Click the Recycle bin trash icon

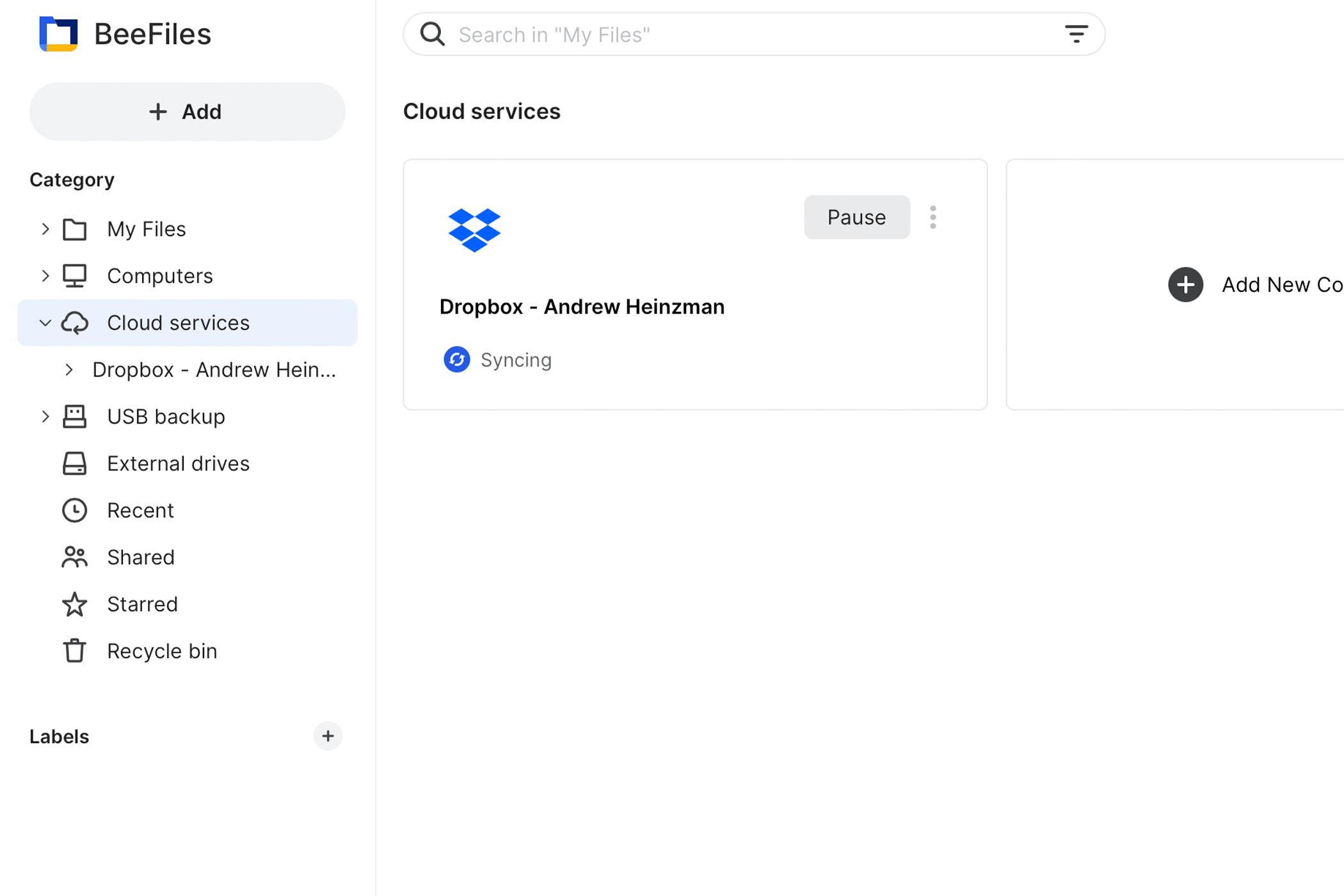point(74,651)
